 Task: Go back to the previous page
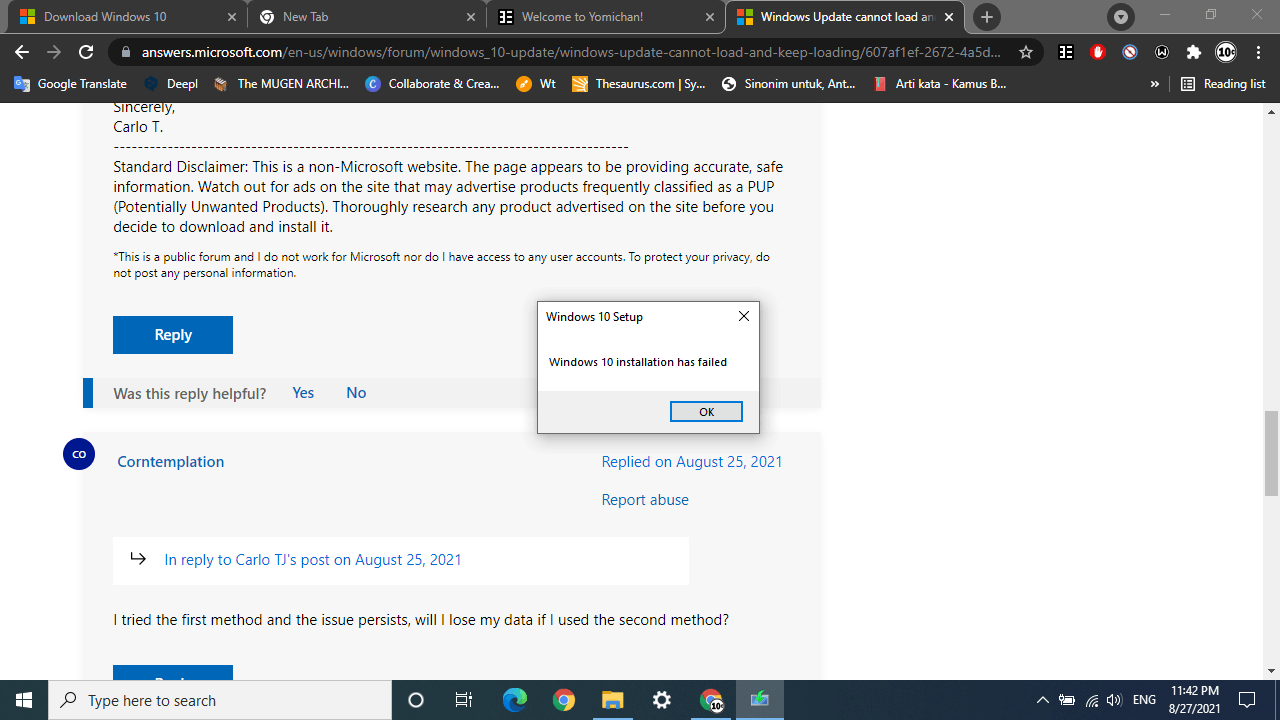click(x=22, y=52)
